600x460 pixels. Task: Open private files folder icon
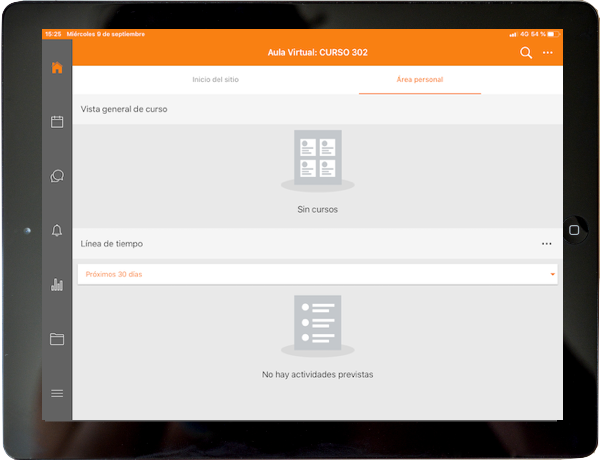[x=57, y=339]
